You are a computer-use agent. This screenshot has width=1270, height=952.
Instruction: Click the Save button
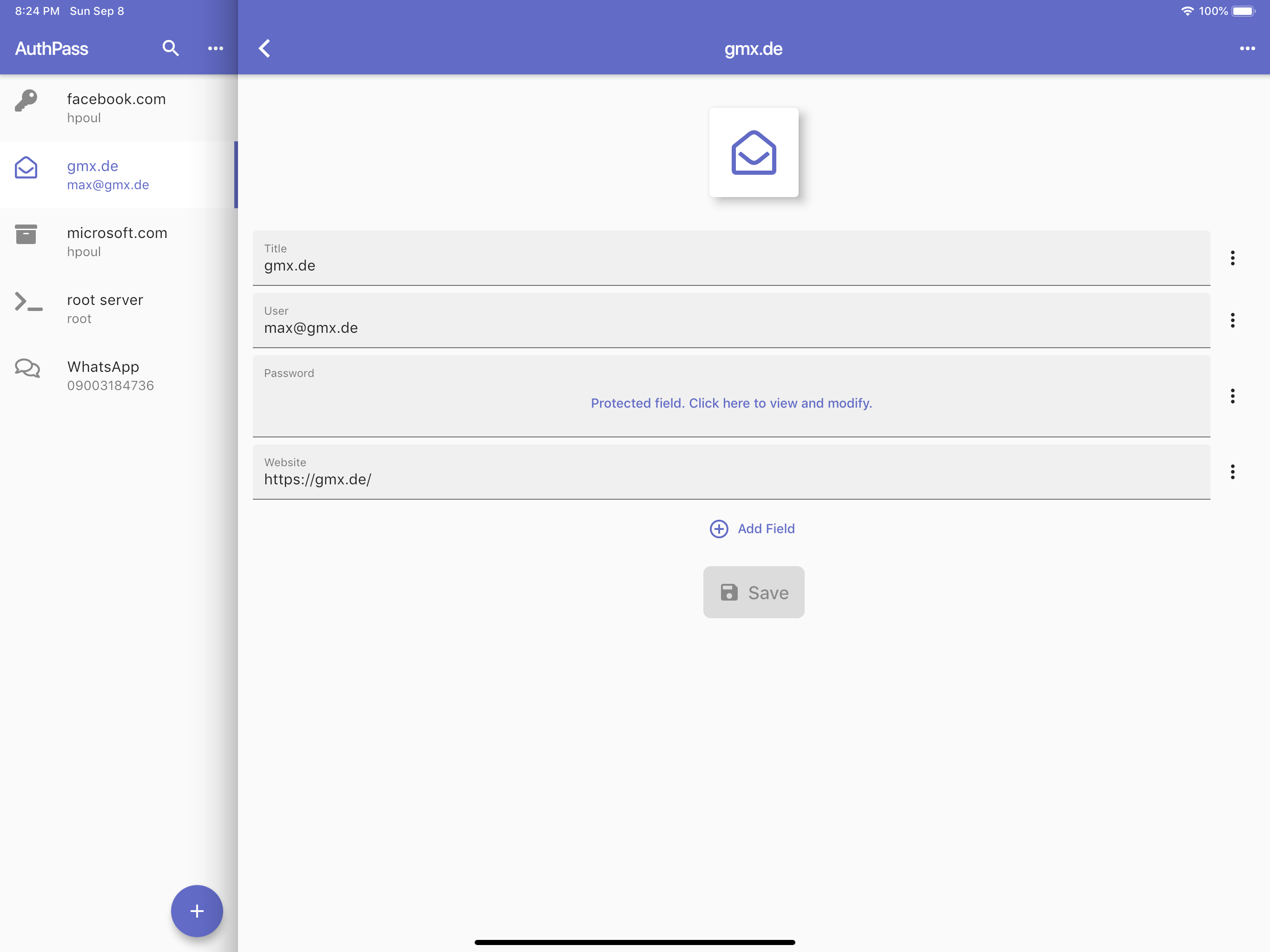753,592
